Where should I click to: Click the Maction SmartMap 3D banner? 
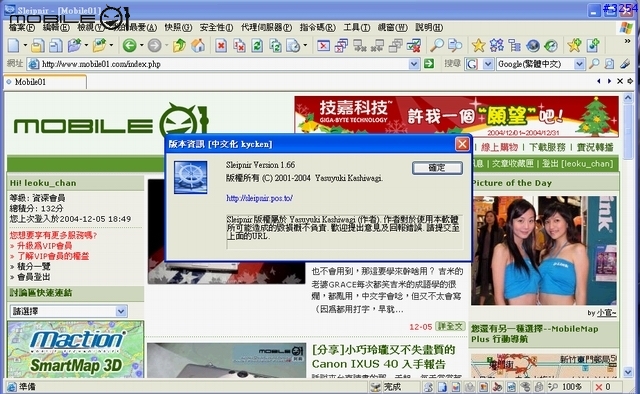pyautogui.click(x=76, y=349)
